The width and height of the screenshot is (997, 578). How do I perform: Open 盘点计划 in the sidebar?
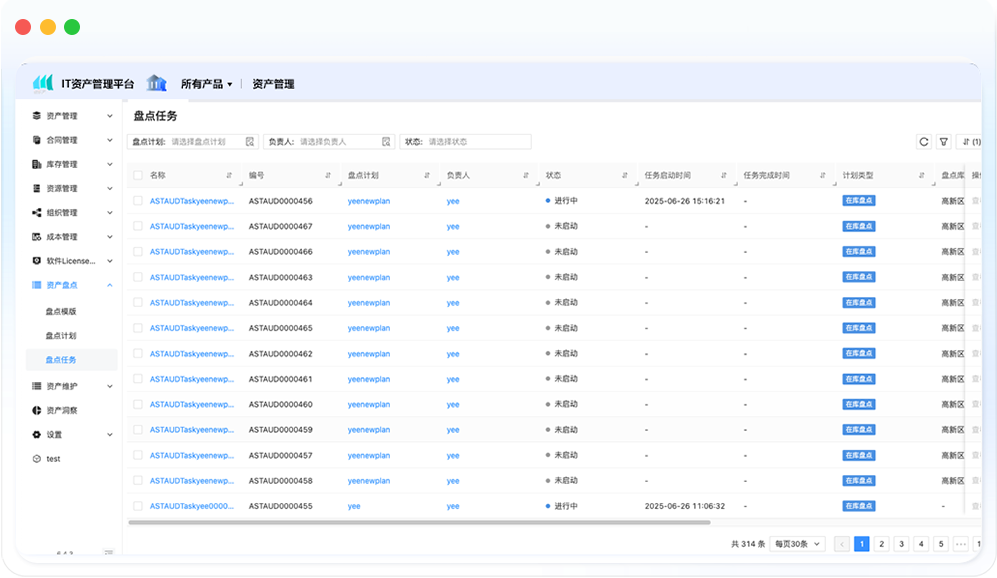(61, 335)
